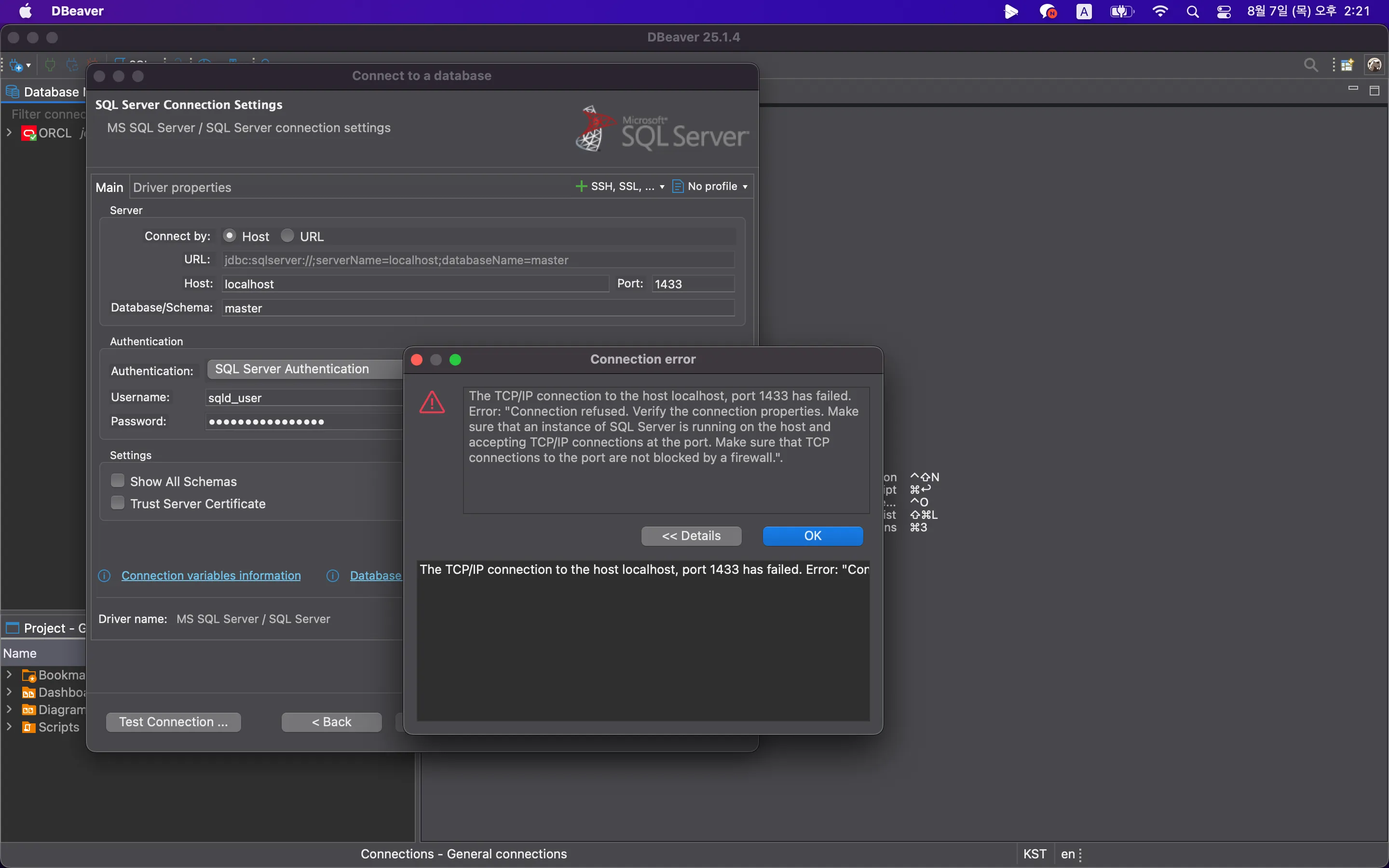This screenshot has height=868, width=1389.
Task: Click the Password field
Action: pos(304,422)
